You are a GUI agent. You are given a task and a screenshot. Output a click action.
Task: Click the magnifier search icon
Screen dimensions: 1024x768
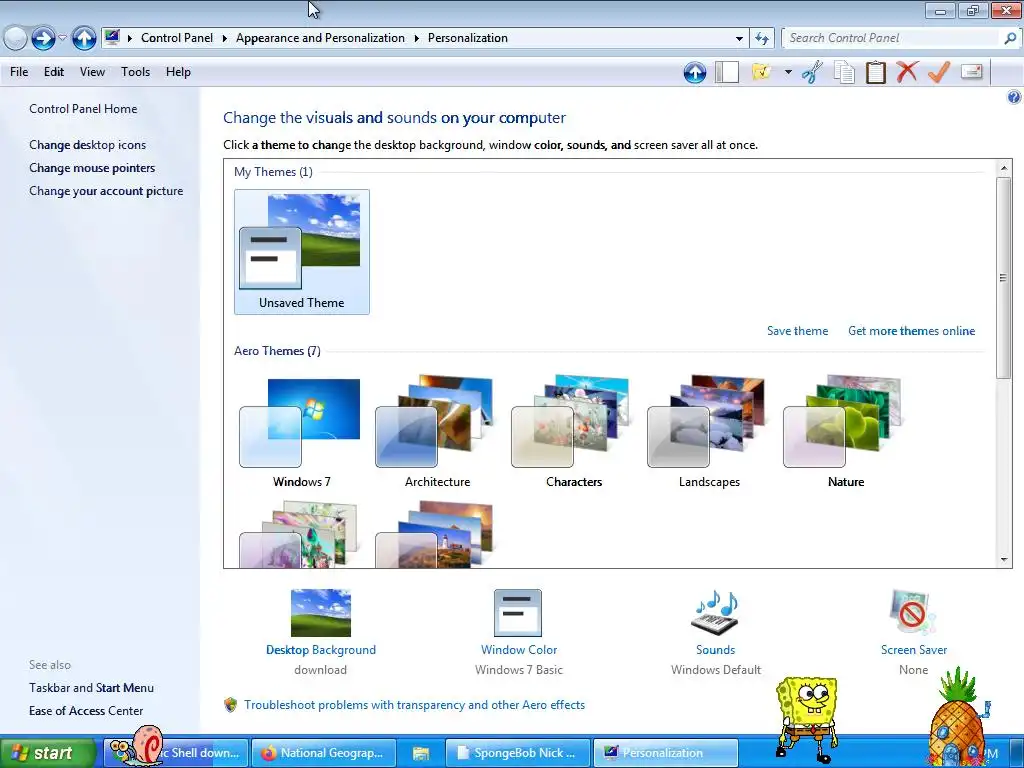coord(1010,38)
